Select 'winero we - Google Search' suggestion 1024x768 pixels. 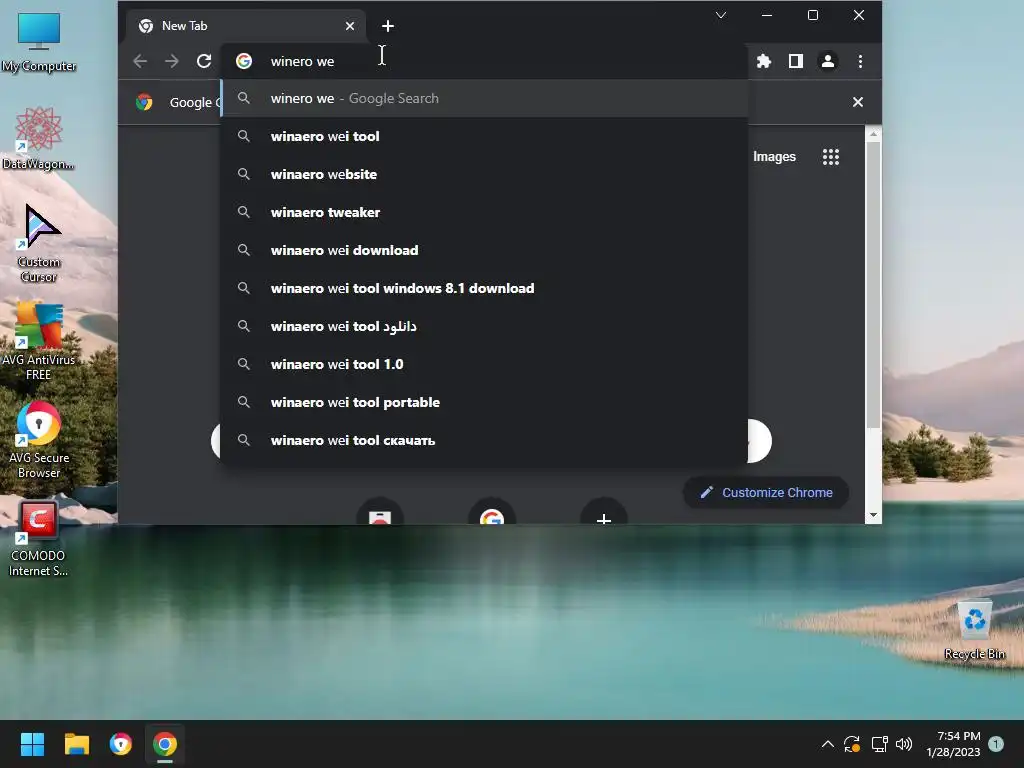point(484,99)
